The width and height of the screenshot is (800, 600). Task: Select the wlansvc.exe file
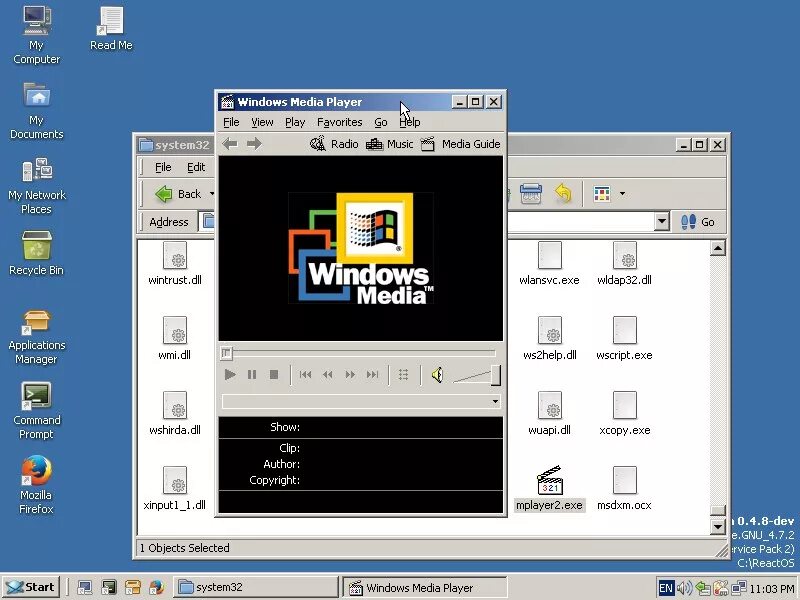tap(549, 263)
